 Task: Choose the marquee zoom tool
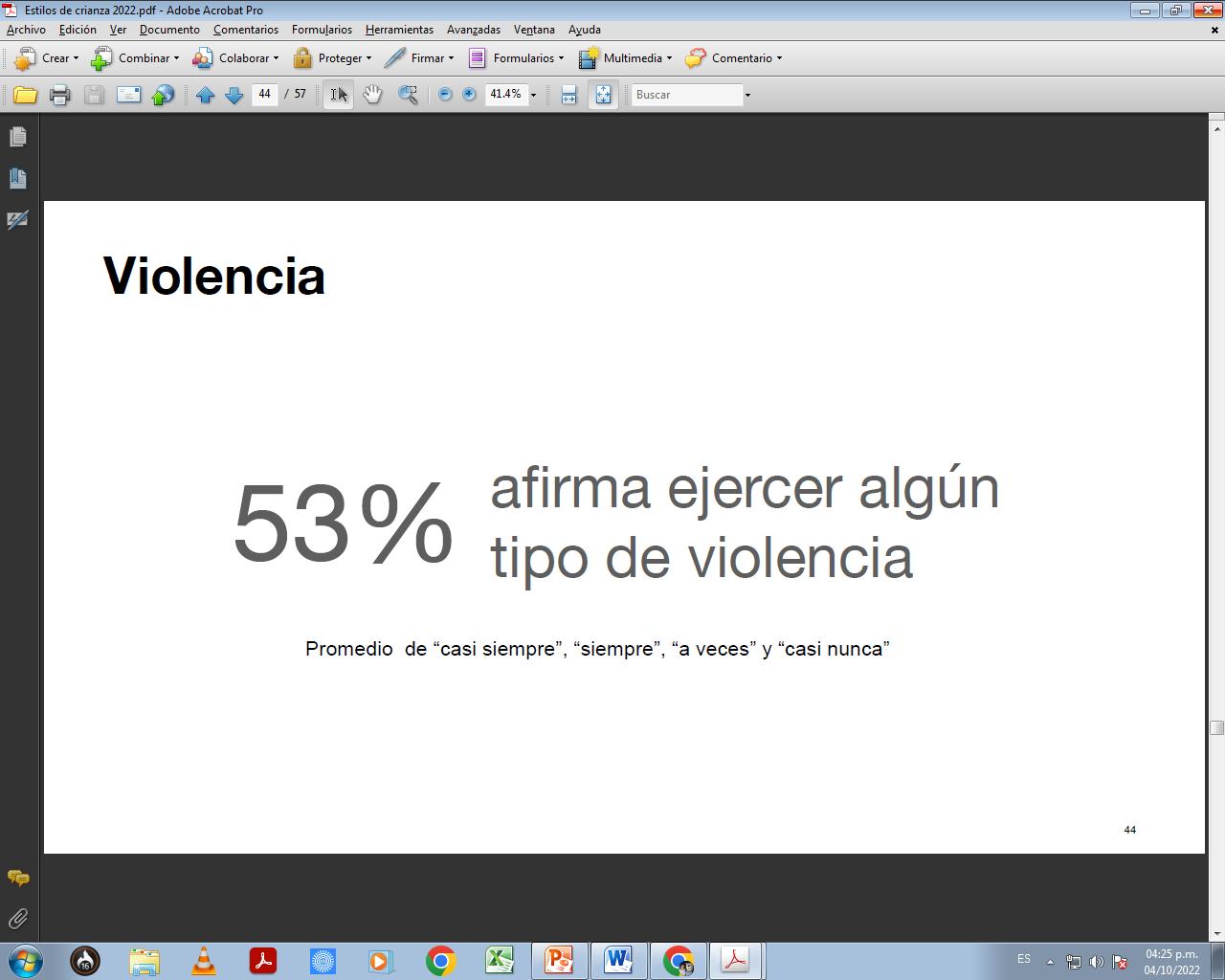coord(408,95)
